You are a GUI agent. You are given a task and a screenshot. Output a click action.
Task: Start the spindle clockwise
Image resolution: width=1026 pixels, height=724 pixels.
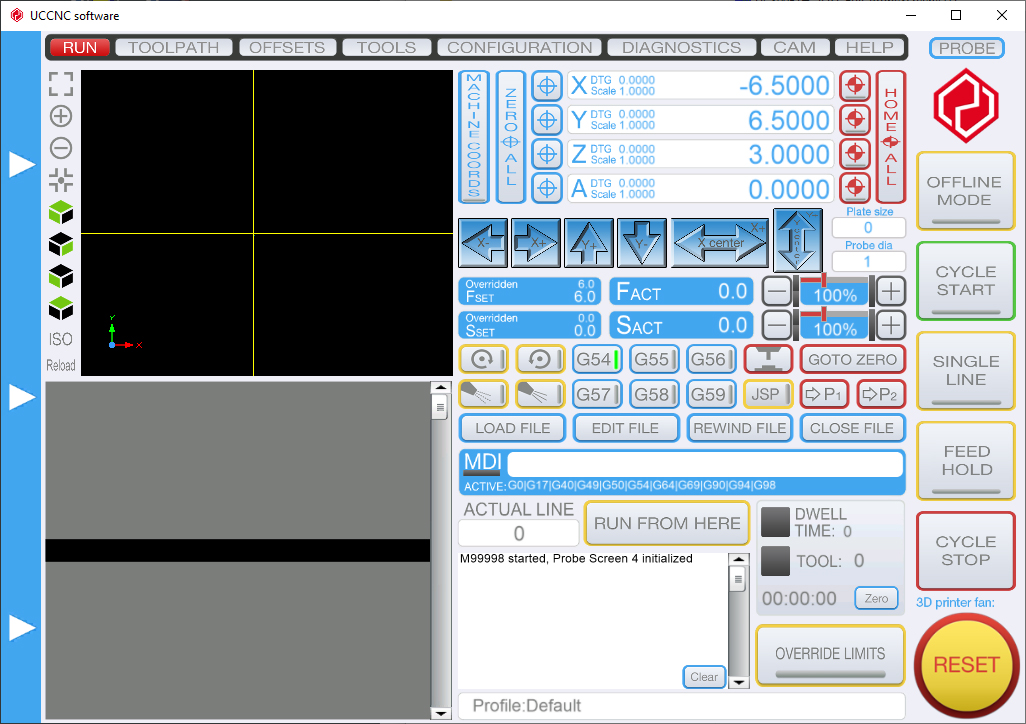pyautogui.click(x=483, y=358)
